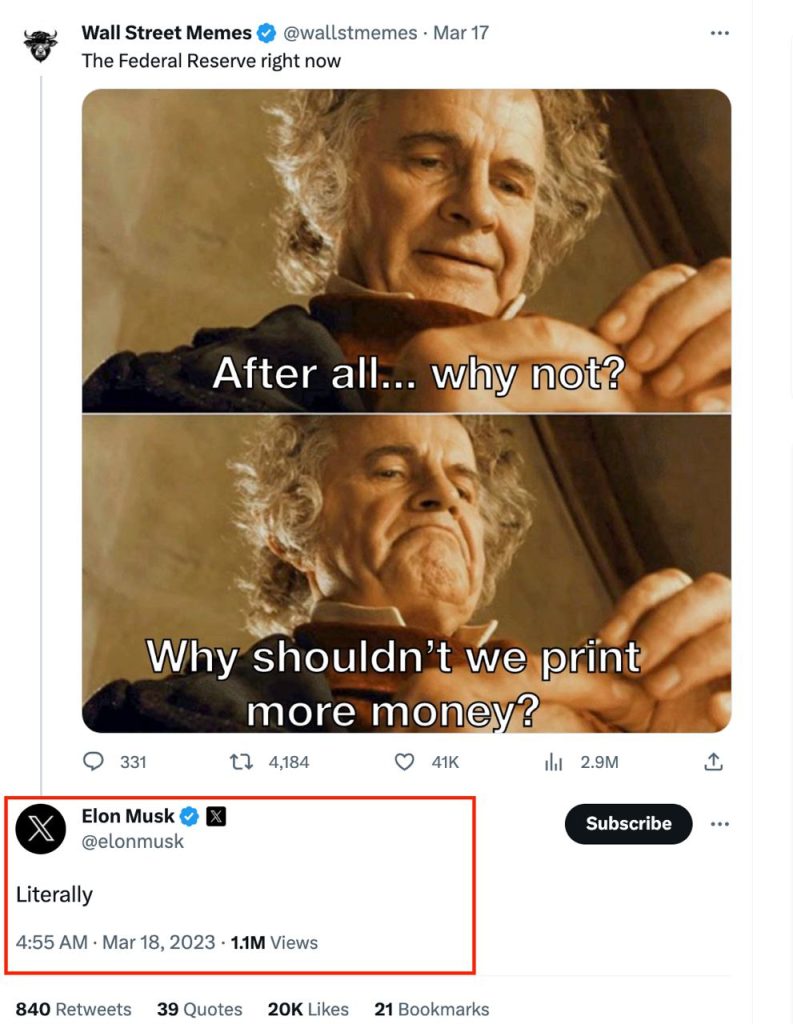Open the Mar 17 timestamp link
Viewport: 793px width, 1024px height.
click(461, 33)
